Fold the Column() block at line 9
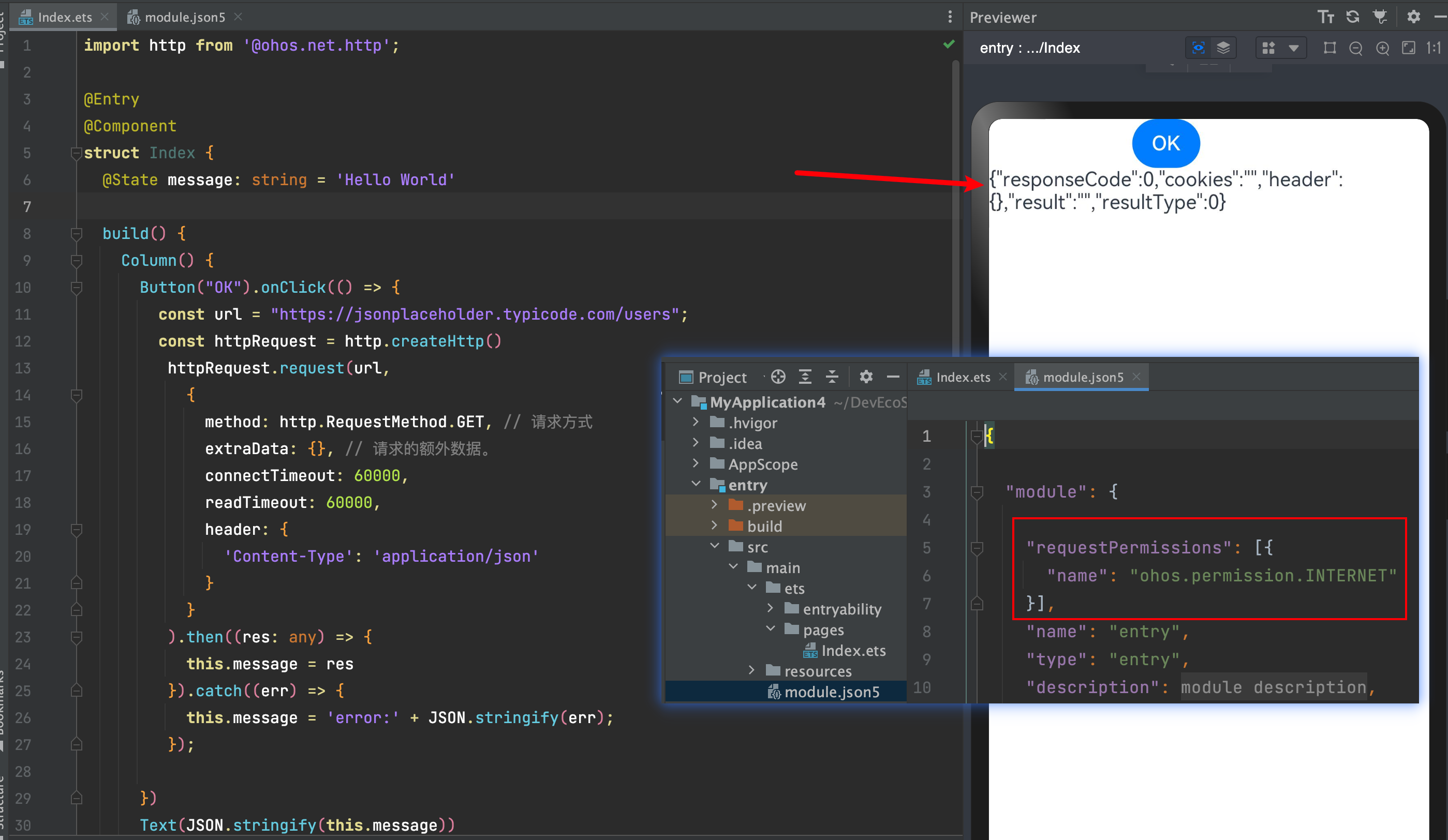 tap(76, 261)
